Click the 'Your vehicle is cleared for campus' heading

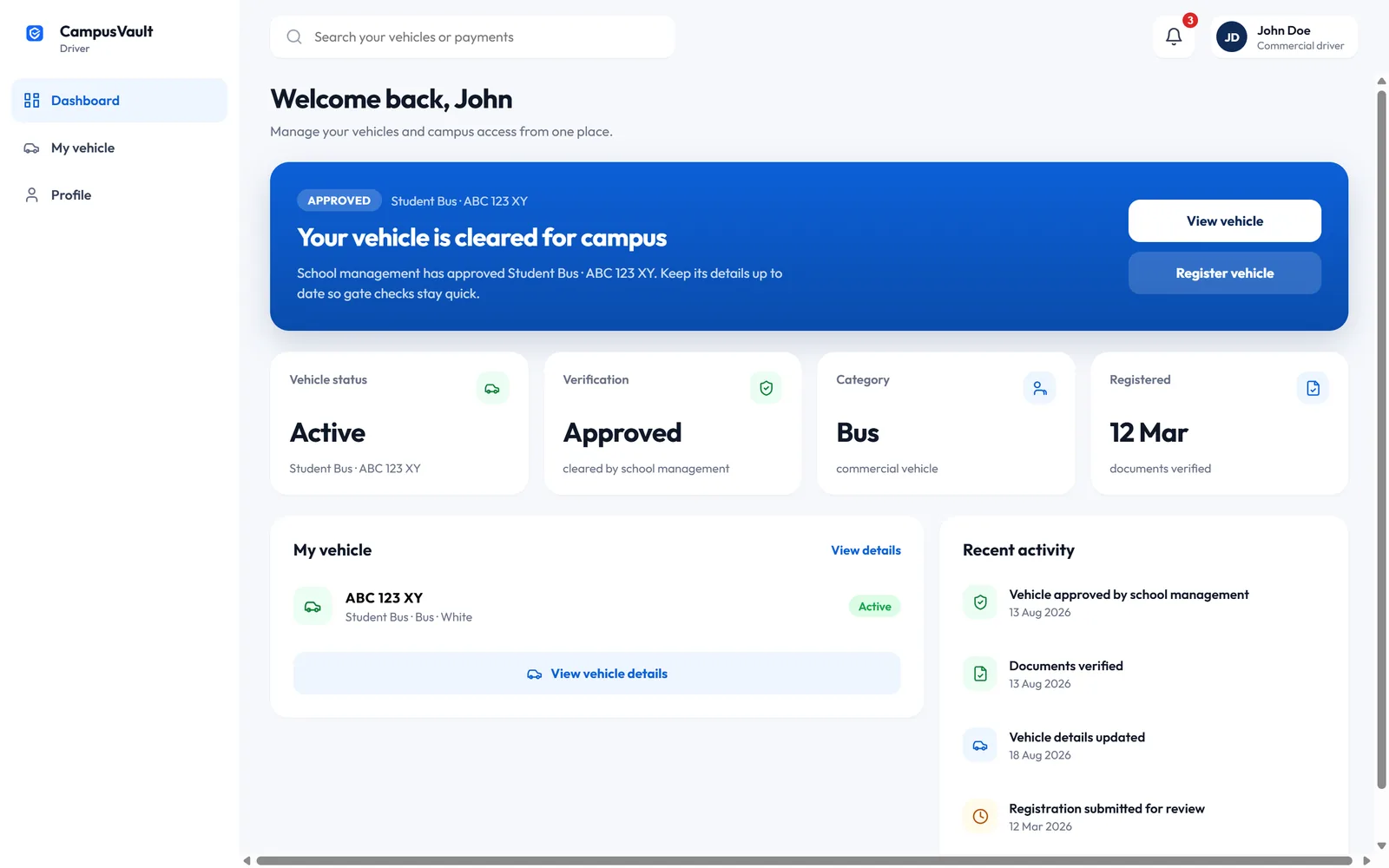click(x=482, y=238)
